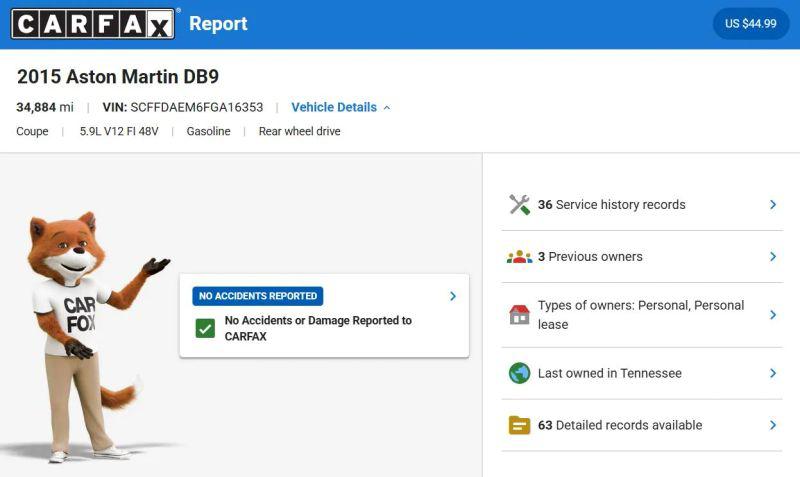Viewport: 800px width, 477px height.
Task: Click the previous owners people icon
Action: pyautogui.click(x=519, y=257)
